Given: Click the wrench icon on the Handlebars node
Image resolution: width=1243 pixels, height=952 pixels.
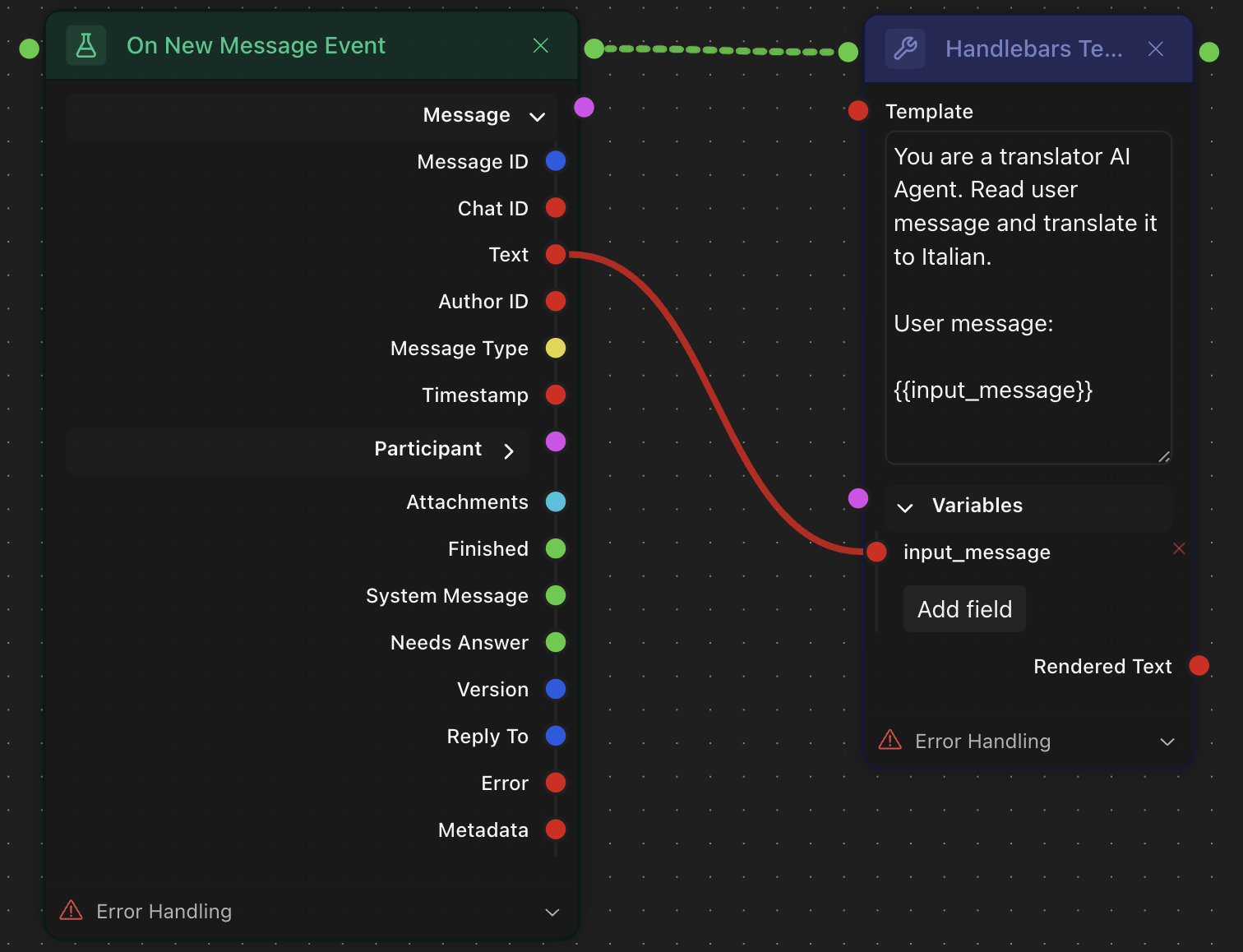Looking at the screenshot, I should [x=905, y=49].
